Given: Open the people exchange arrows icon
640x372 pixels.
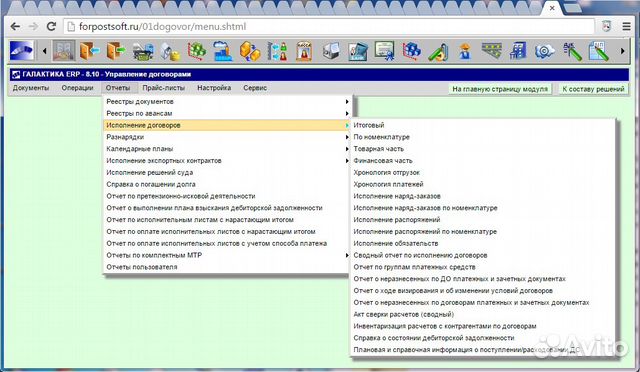Looking at the screenshot, I should pyautogui.click(x=277, y=51).
